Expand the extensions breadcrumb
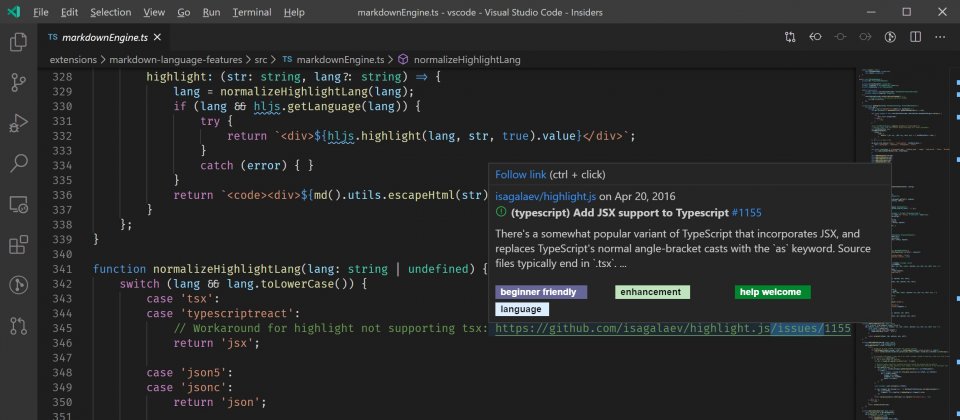Screen dimensions: 960x420 [73, 59]
